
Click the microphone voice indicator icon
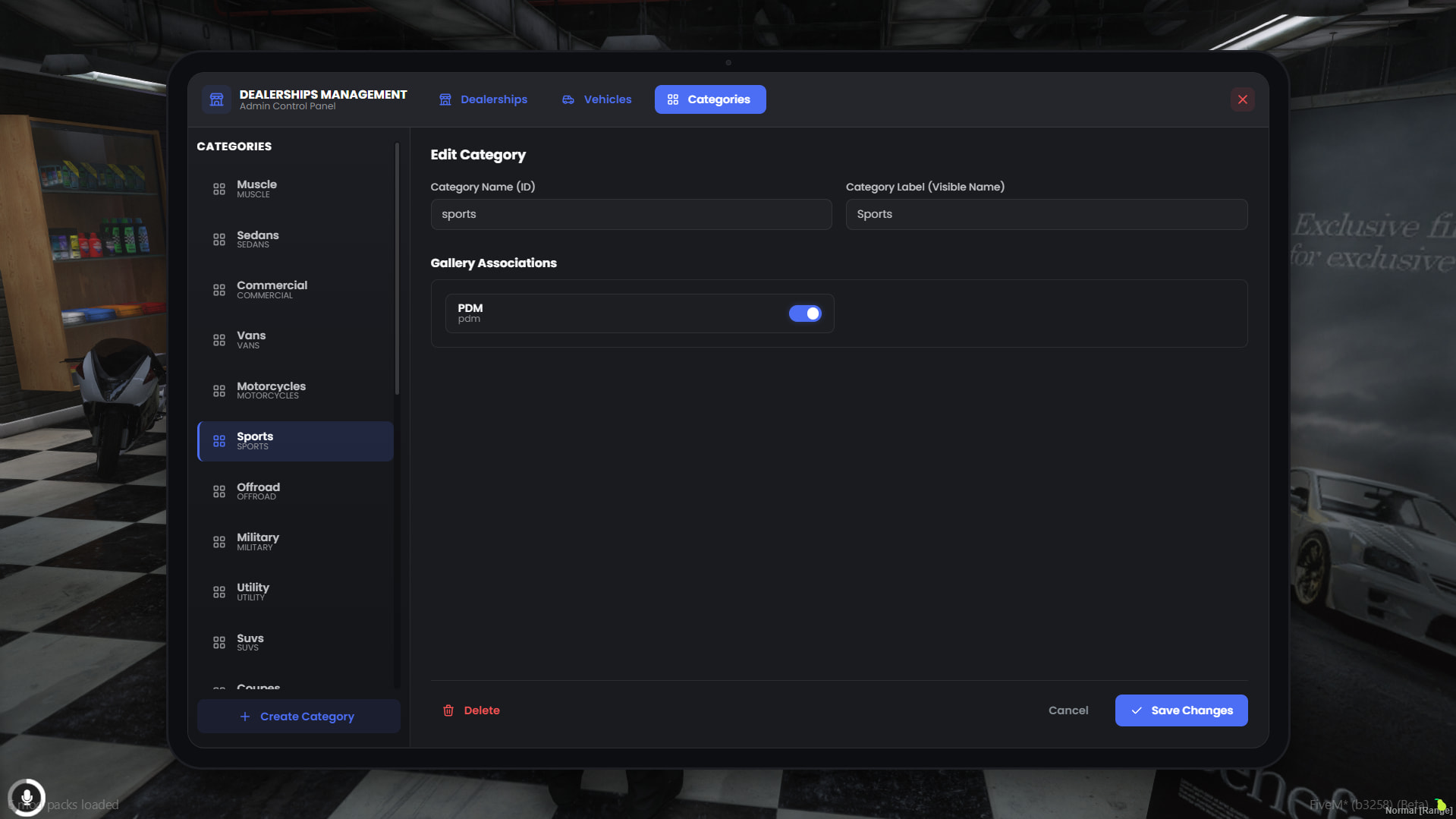(x=27, y=798)
